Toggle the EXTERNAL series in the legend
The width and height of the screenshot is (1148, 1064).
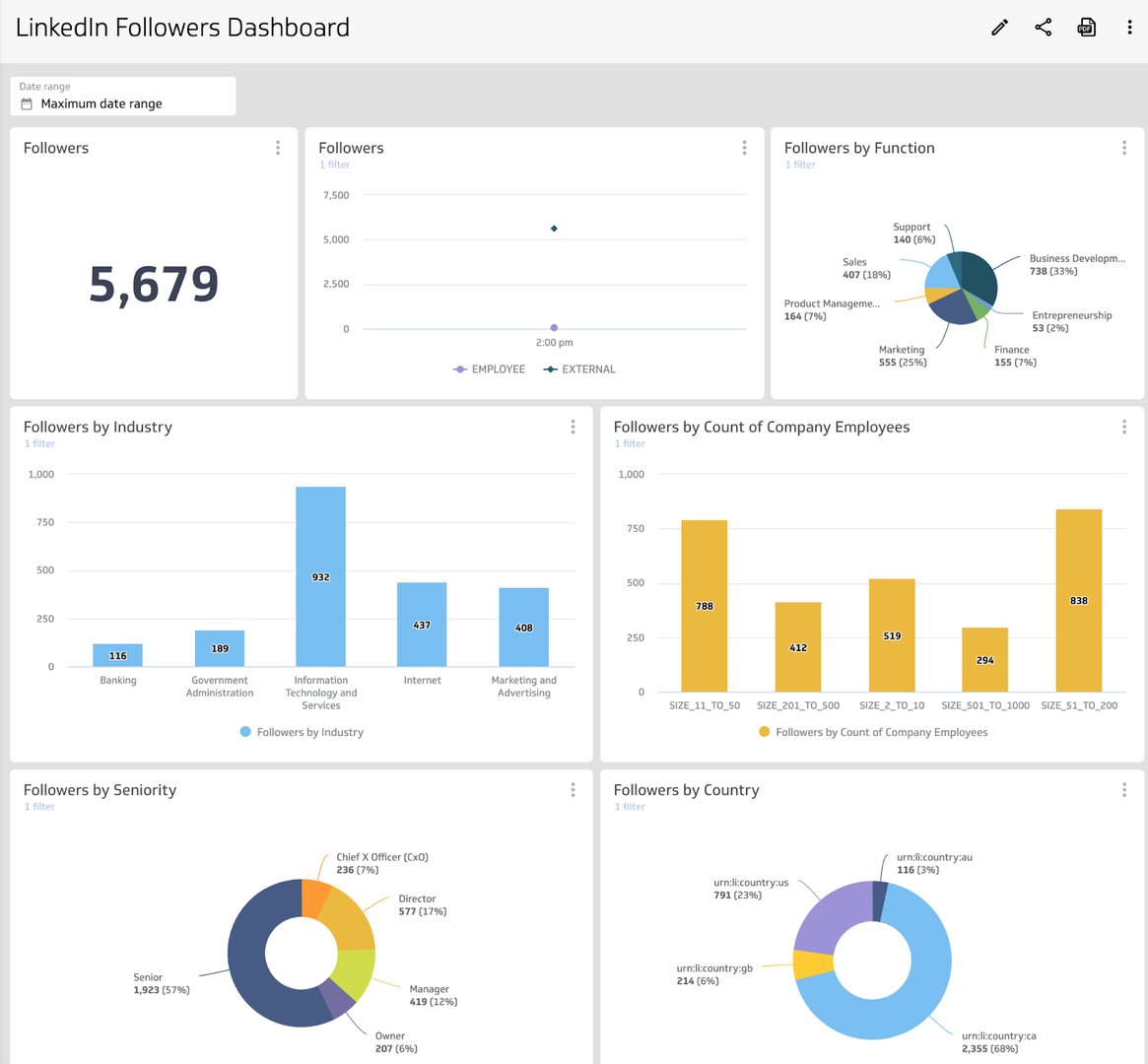pos(581,368)
